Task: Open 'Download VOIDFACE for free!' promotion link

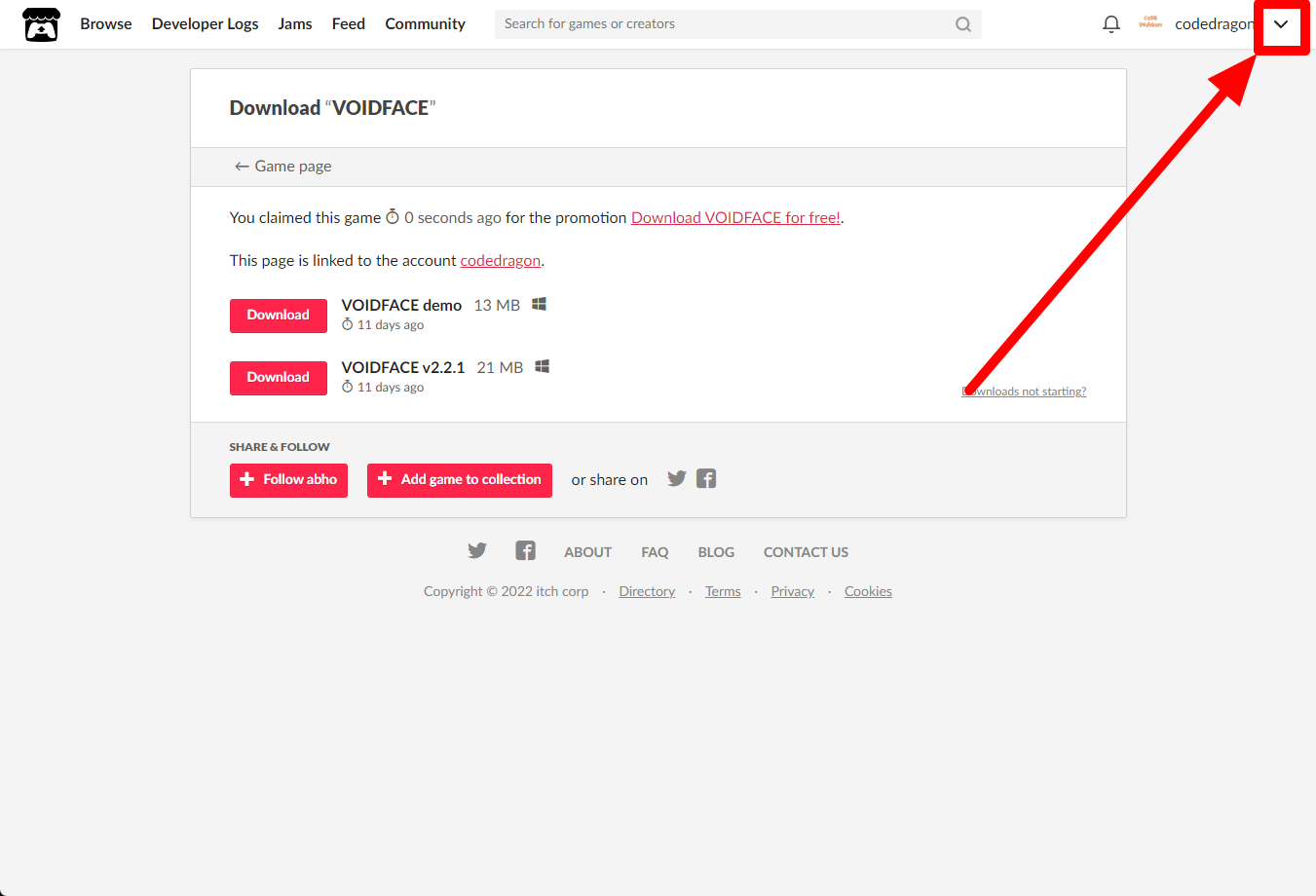Action: point(735,218)
